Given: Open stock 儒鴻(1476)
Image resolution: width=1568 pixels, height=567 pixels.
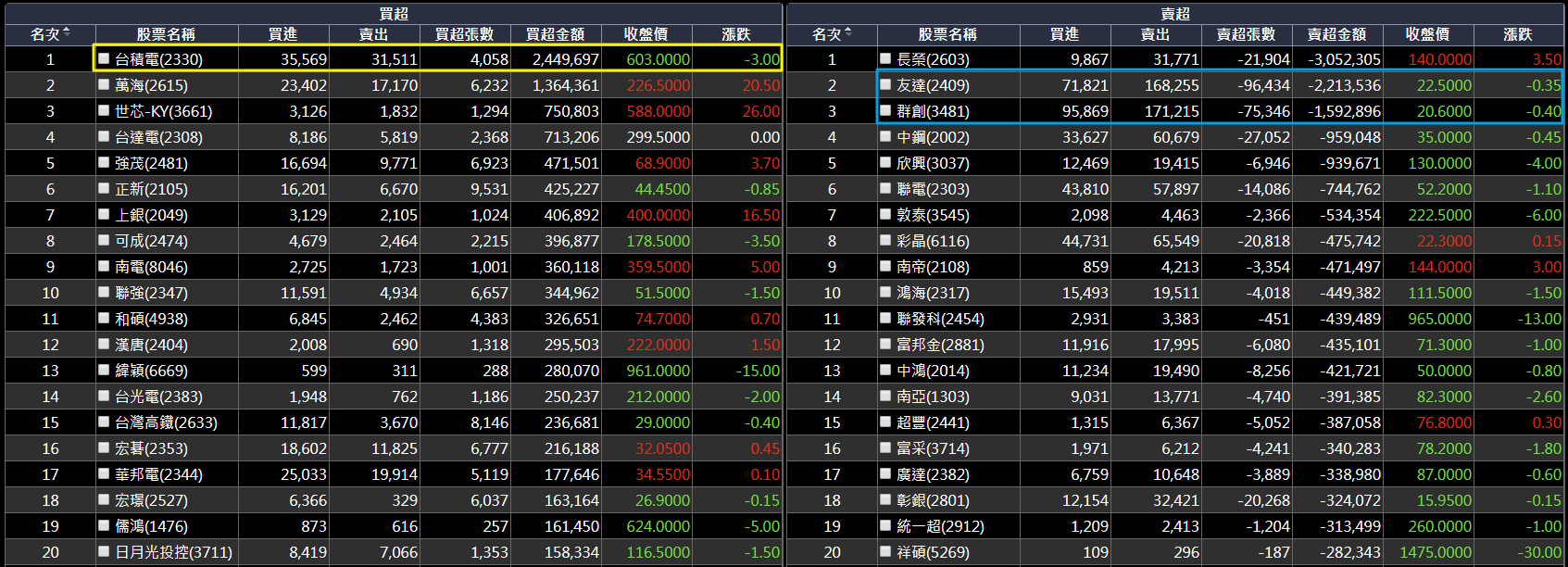Looking at the screenshot, I should 151,526.
